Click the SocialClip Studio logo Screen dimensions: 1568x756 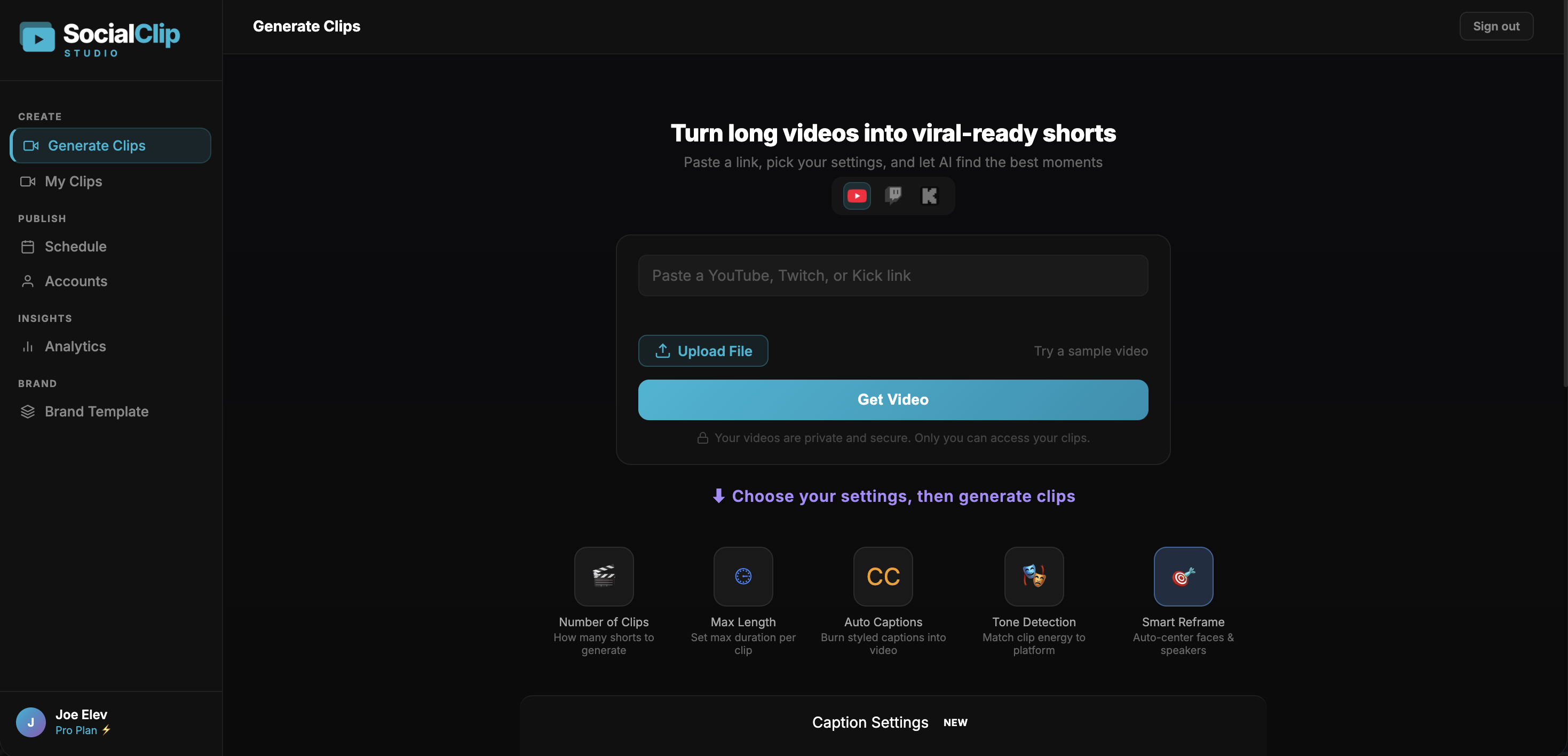coord(100,39)
